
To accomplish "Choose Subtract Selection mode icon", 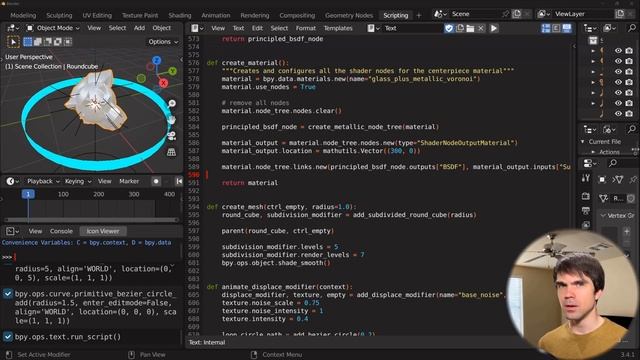I will point(48,42).
